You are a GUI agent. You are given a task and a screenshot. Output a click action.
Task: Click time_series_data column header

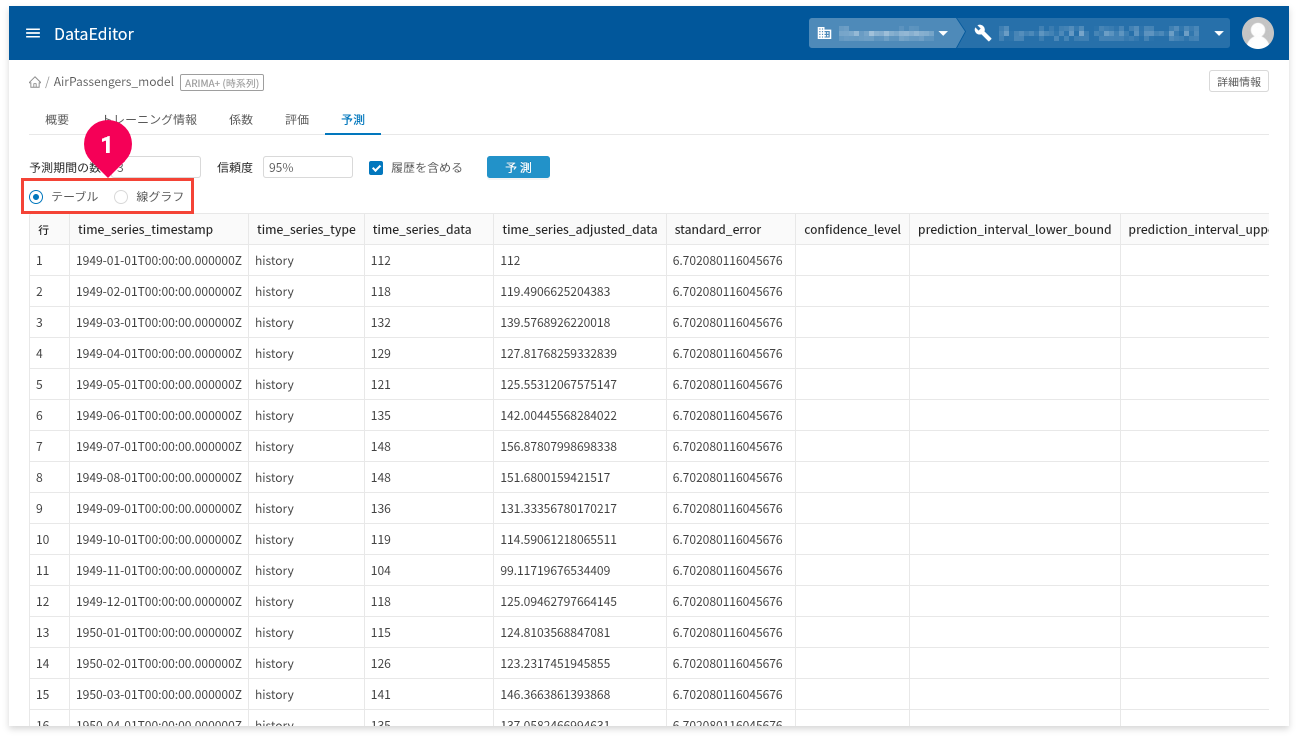coord(429,230)
